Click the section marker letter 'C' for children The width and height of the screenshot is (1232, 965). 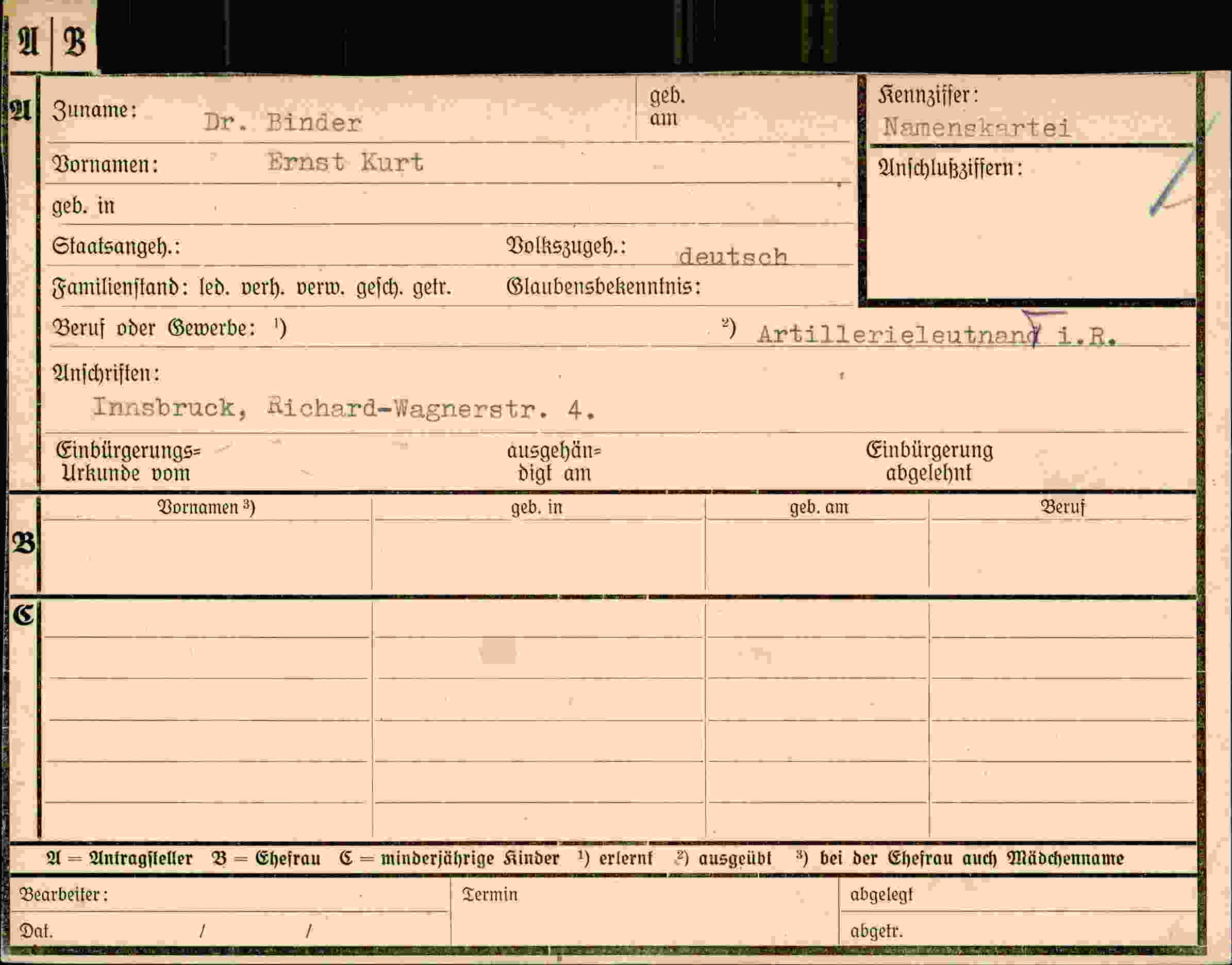[24, 614]
